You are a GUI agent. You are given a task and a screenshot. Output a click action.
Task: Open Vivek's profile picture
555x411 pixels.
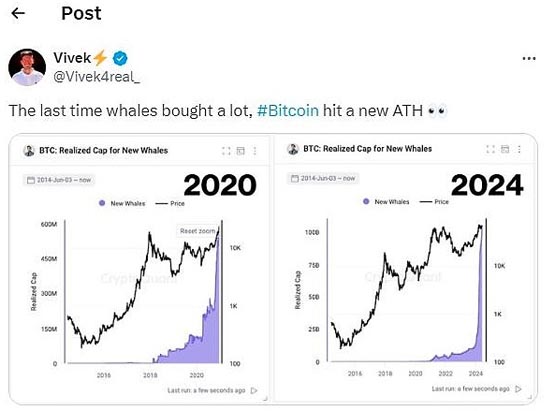pos(27,67)
